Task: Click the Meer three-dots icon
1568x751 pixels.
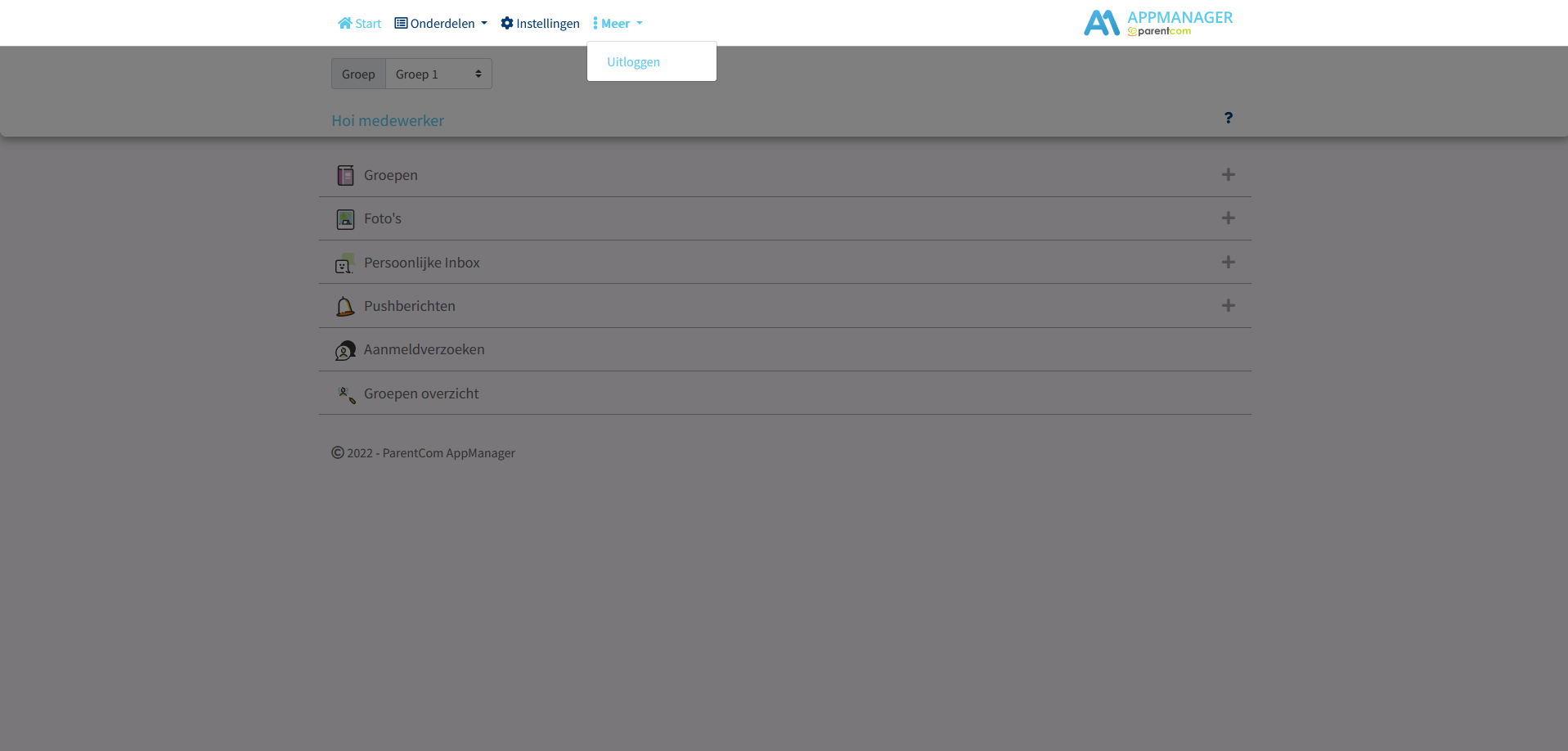Action: [595, 23]
